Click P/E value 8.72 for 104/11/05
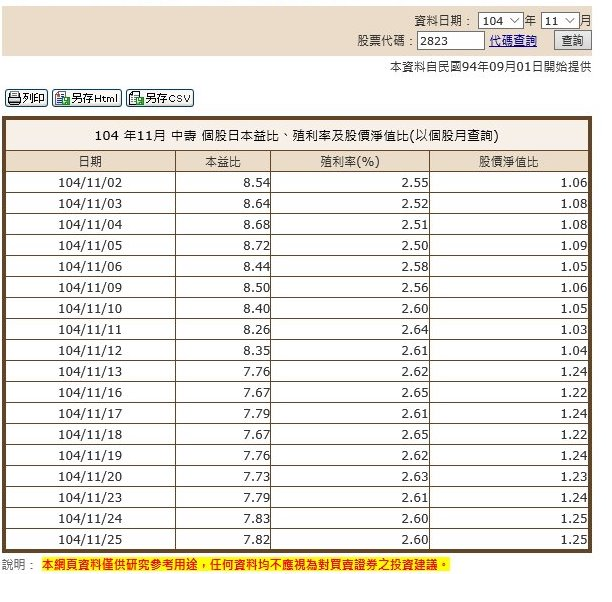The image size is (612, 602). pyautogui.click(x=256, y=246)
